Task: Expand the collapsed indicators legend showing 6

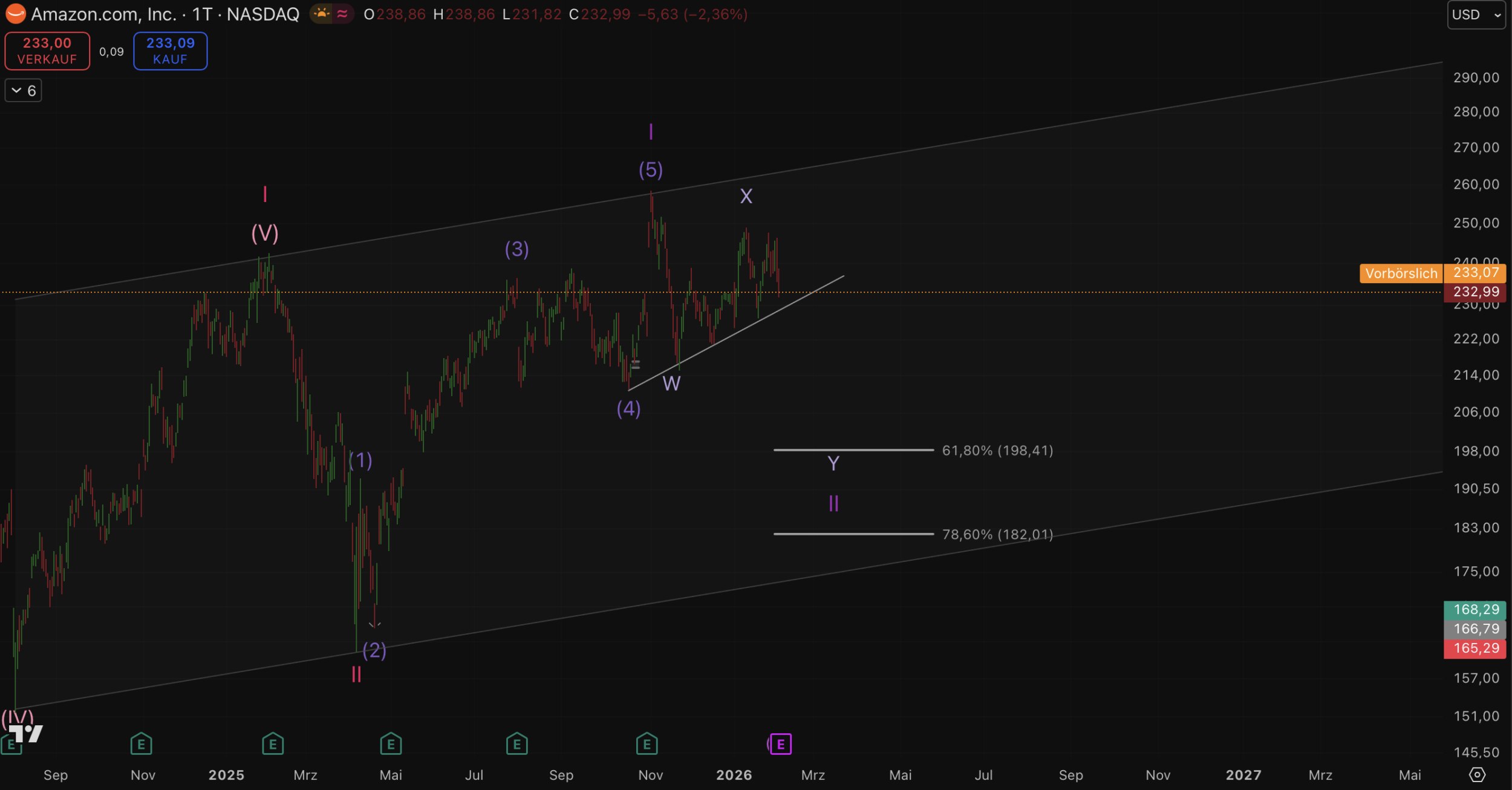Action: click(24, 91)
